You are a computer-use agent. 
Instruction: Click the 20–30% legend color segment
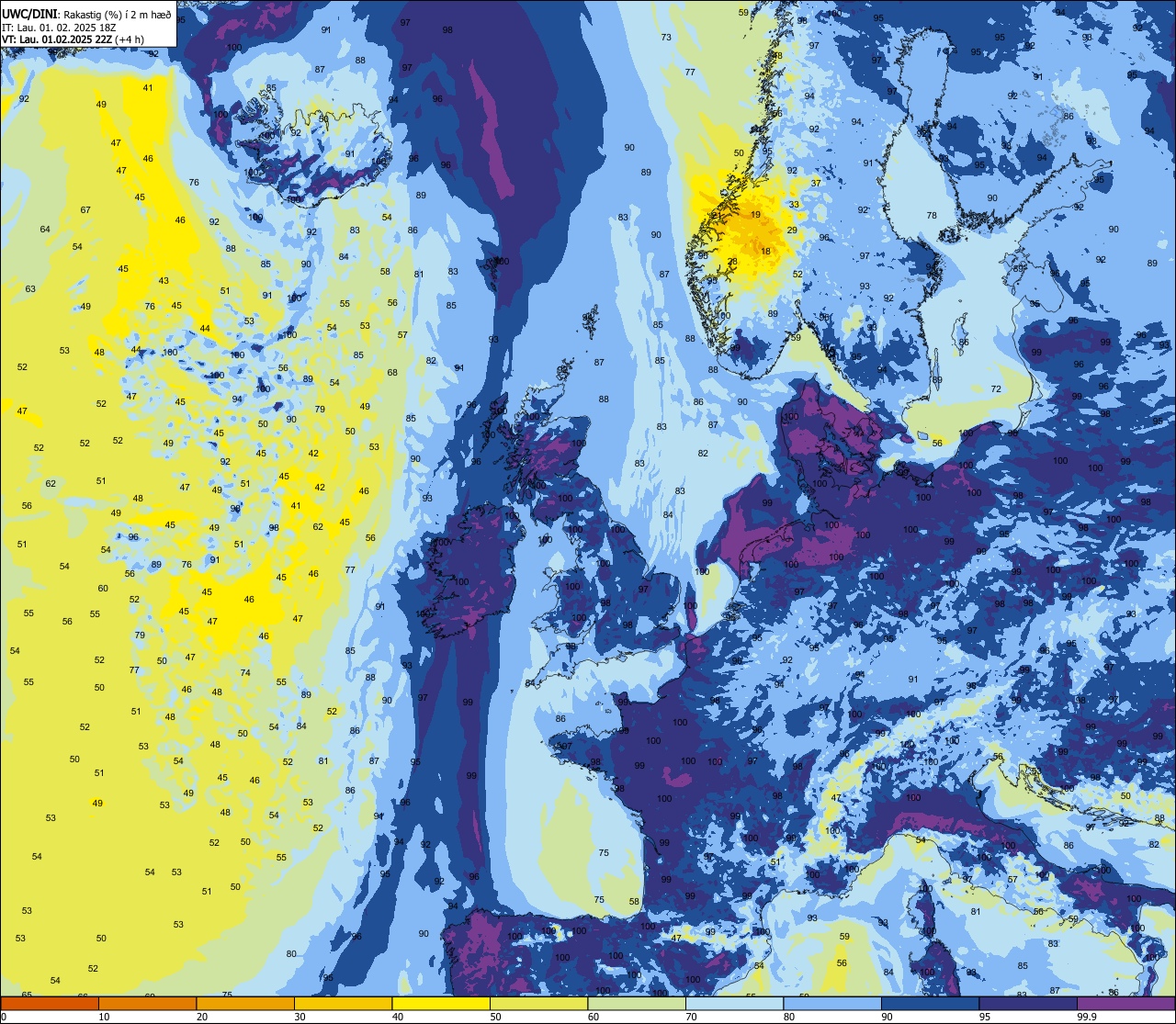pos(245,1003)
